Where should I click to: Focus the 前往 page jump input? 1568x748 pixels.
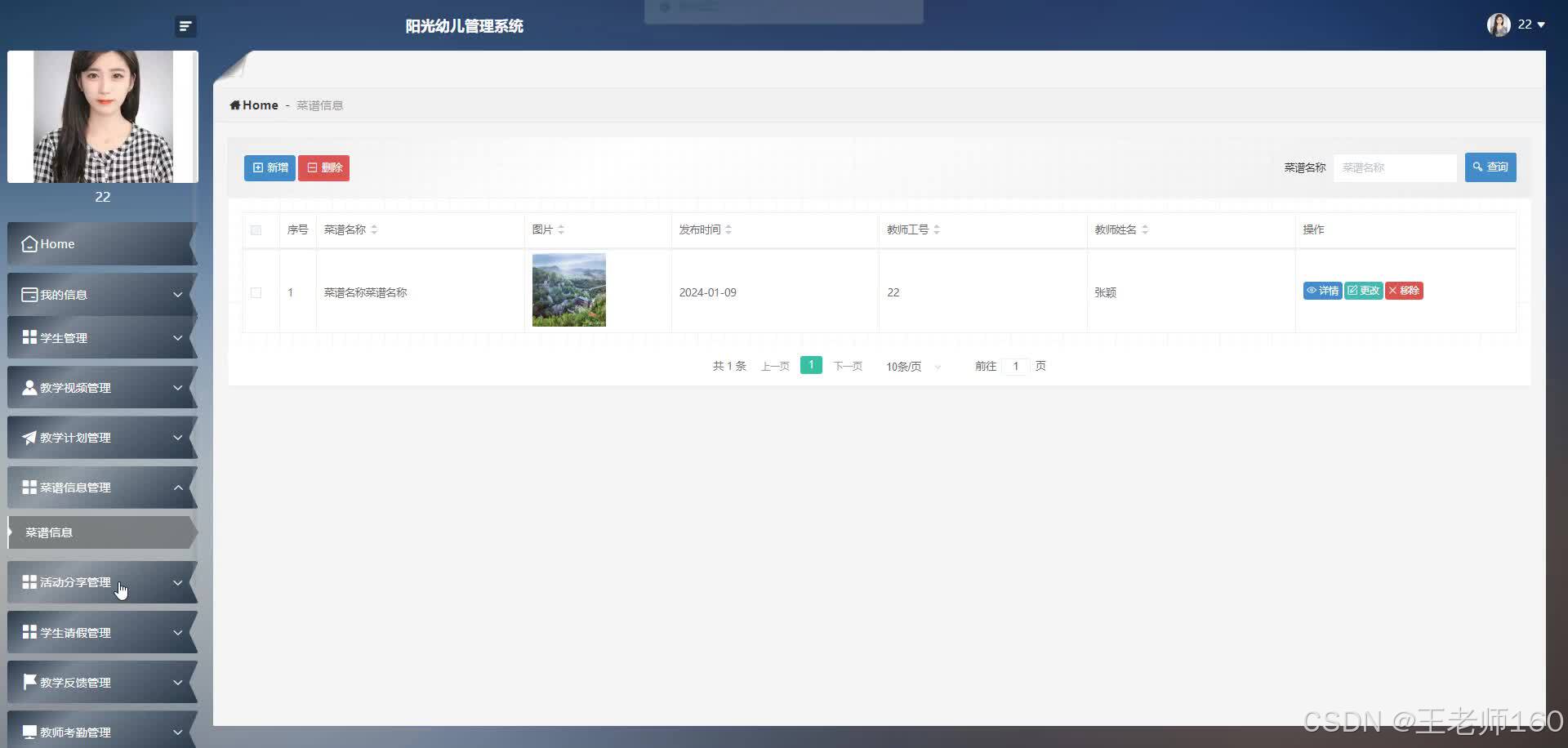pos(1015,367)
